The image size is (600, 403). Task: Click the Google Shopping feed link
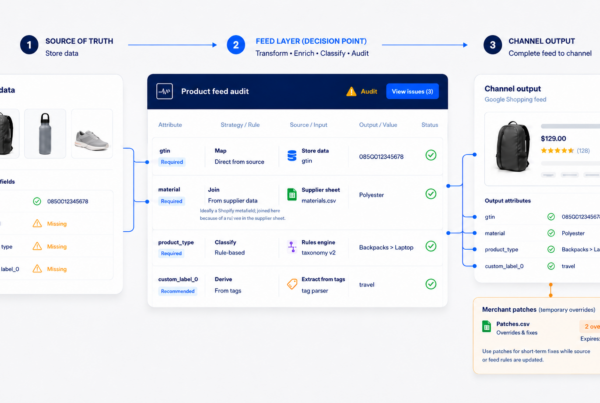[515, 100]
